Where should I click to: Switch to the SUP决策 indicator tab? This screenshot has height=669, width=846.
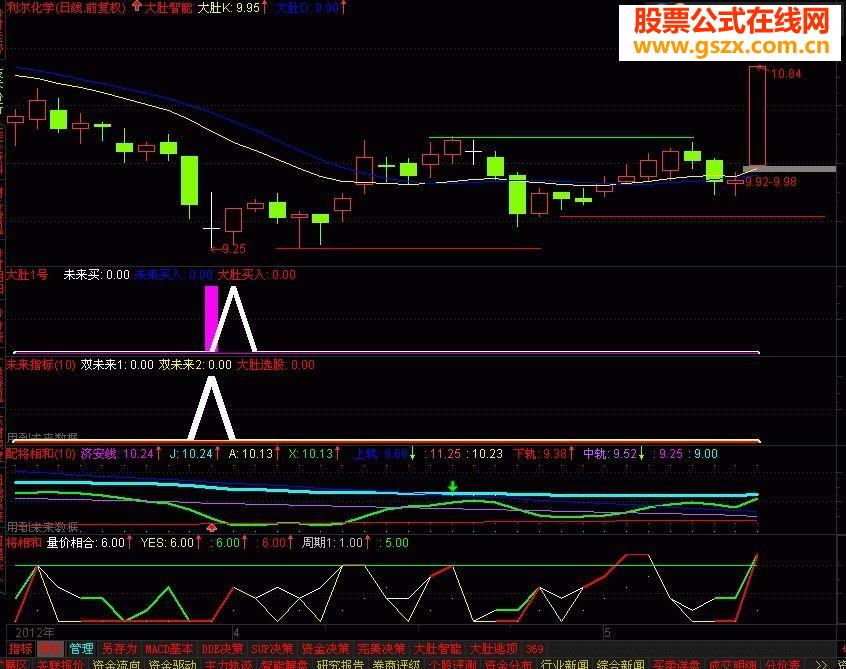272,648
